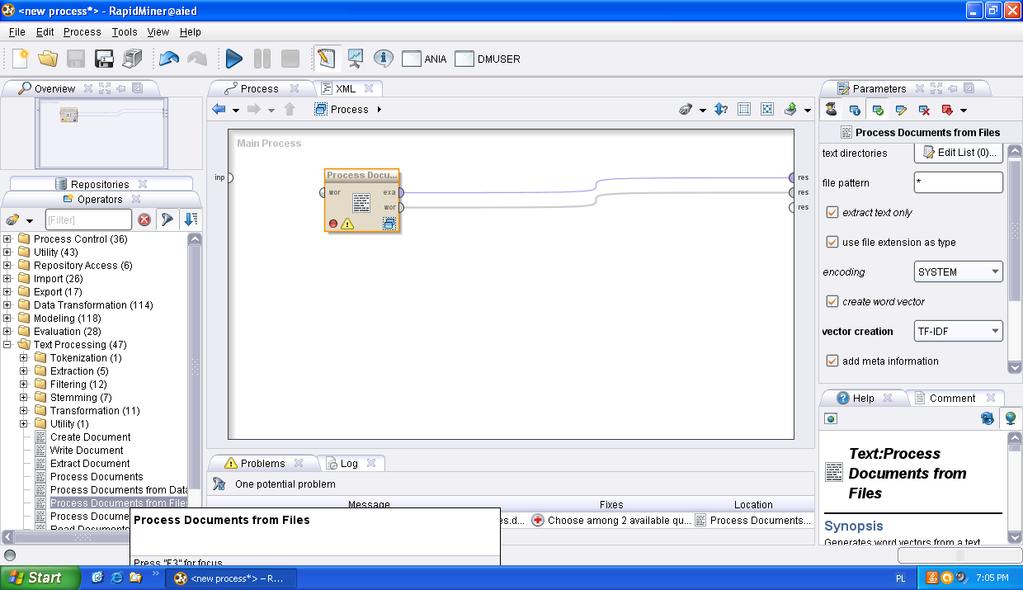The width and height of the screenshot is (1023, 590).
Task: Open the Tools menu
Action: [124, 32]
